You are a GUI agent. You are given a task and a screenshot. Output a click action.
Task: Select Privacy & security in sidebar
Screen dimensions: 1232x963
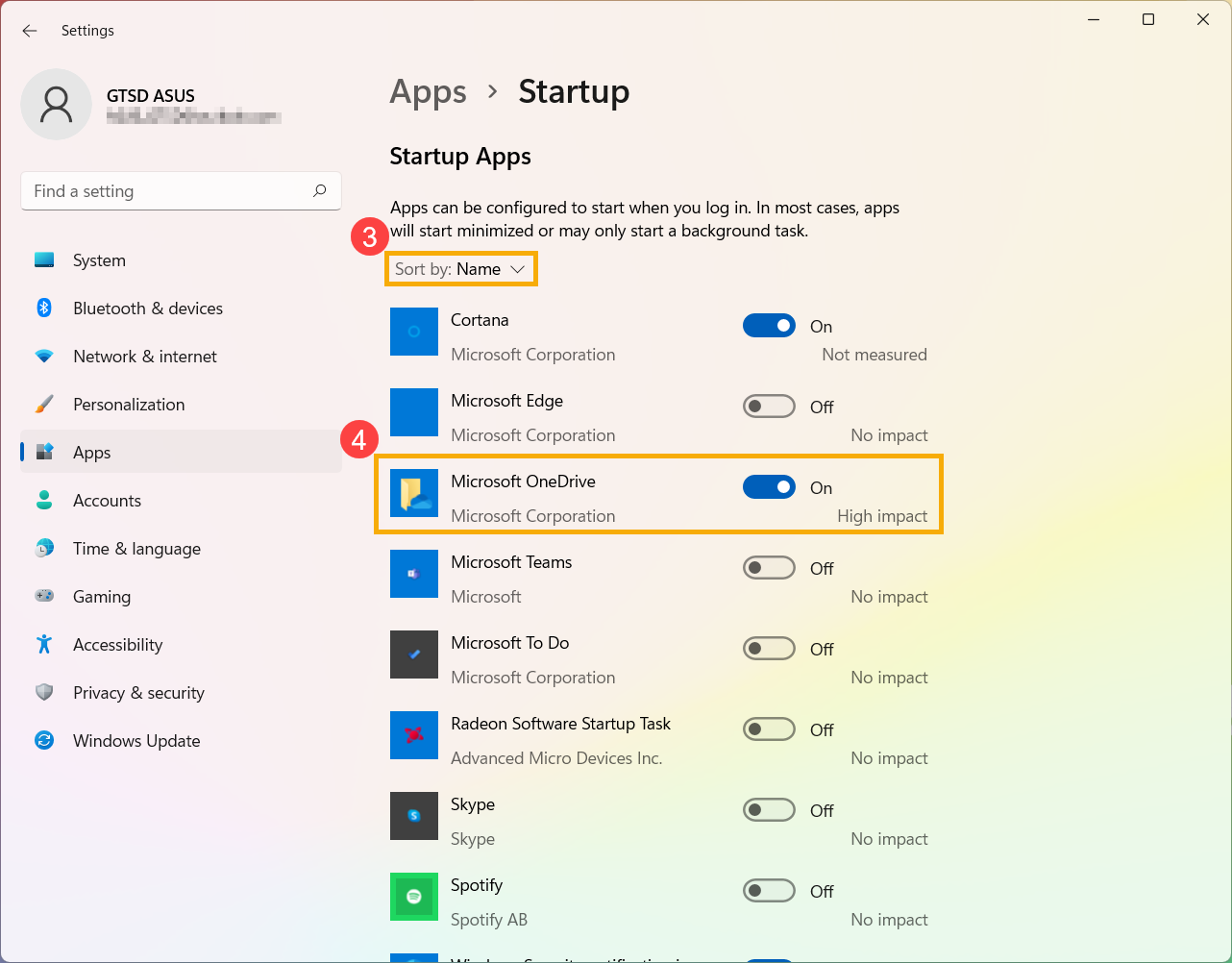[138, 693]
